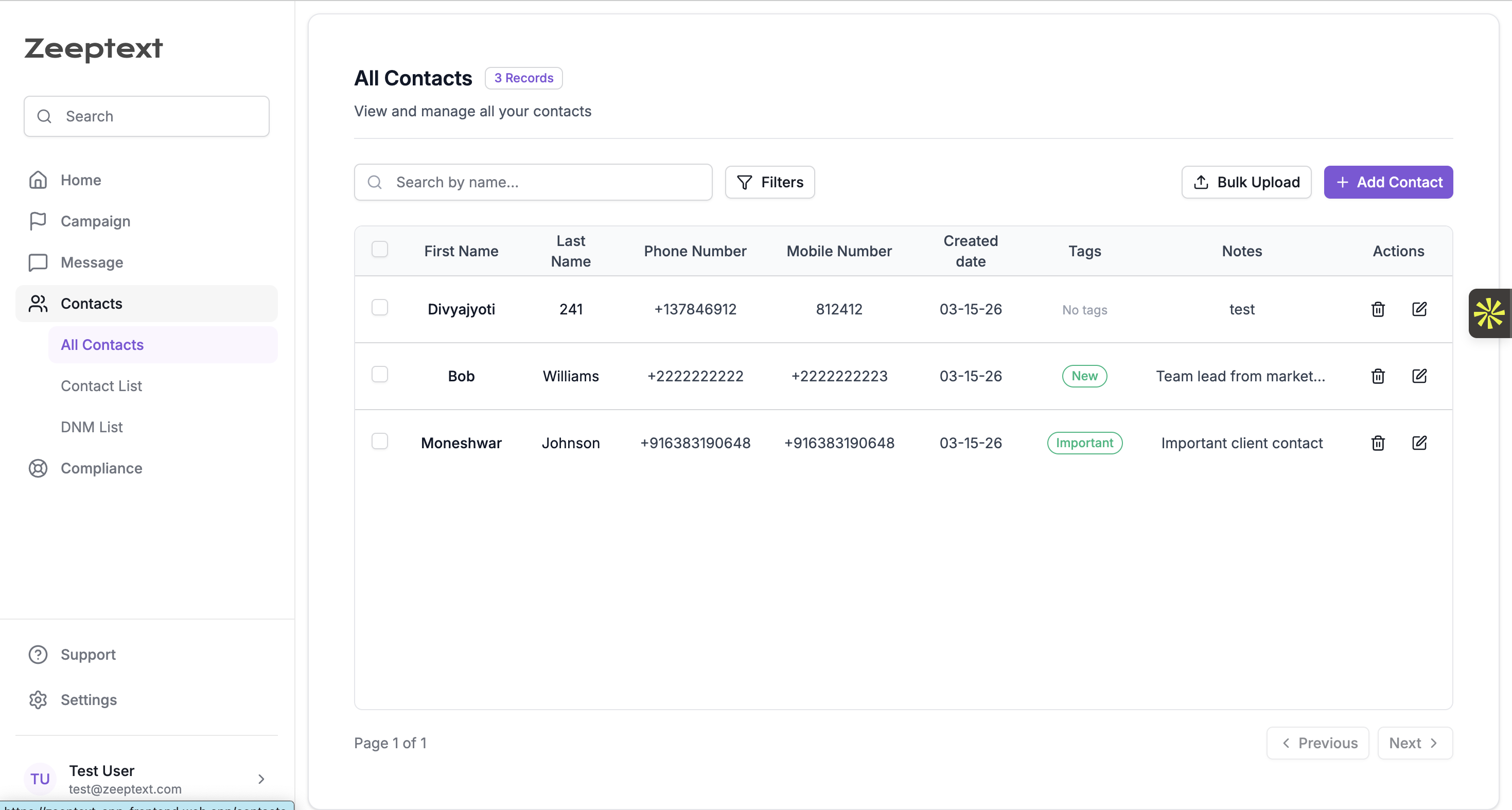Open Contact List submenu item
The image size is (1512, 810).
point(163,385)
